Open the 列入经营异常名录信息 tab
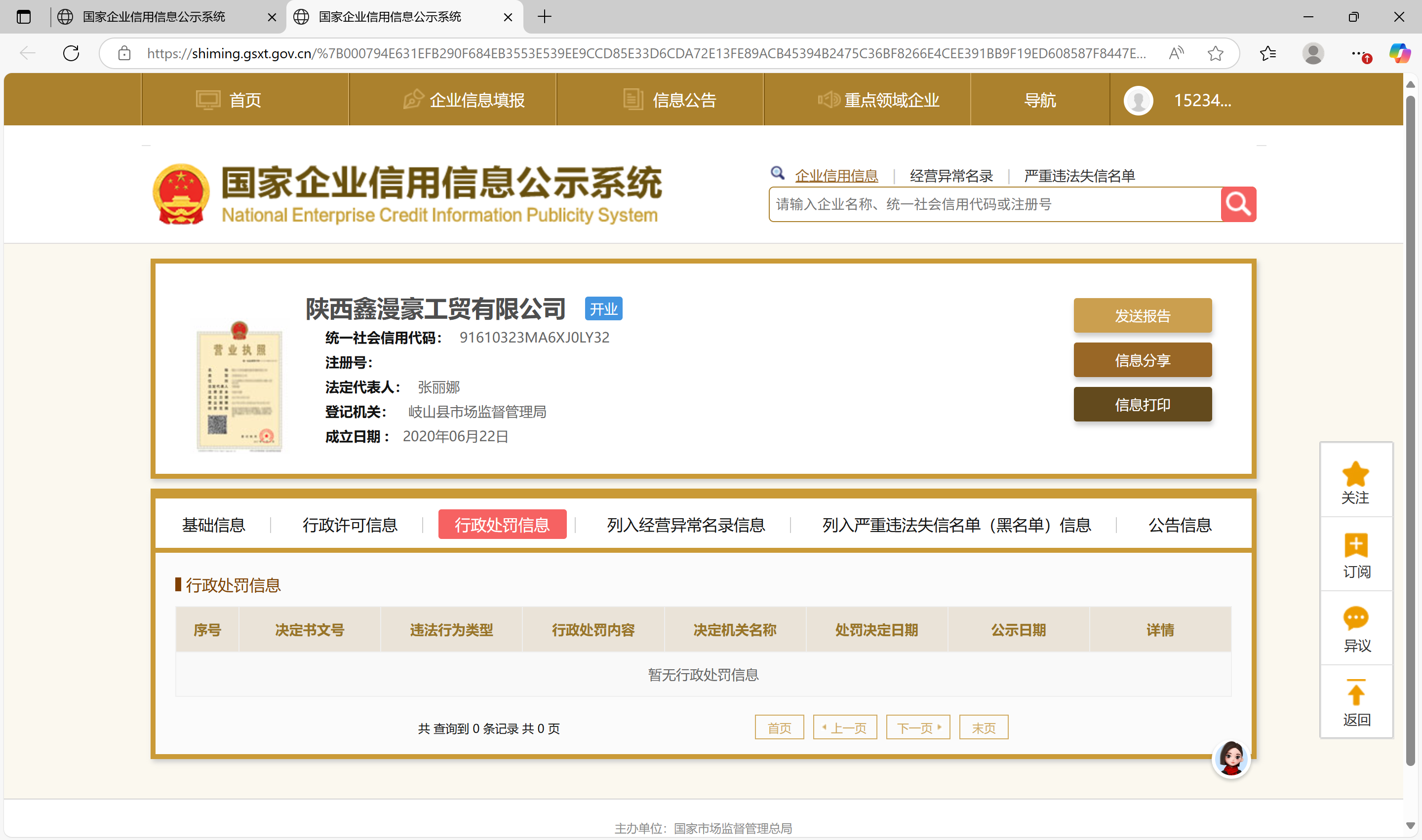 click(686, 525)
